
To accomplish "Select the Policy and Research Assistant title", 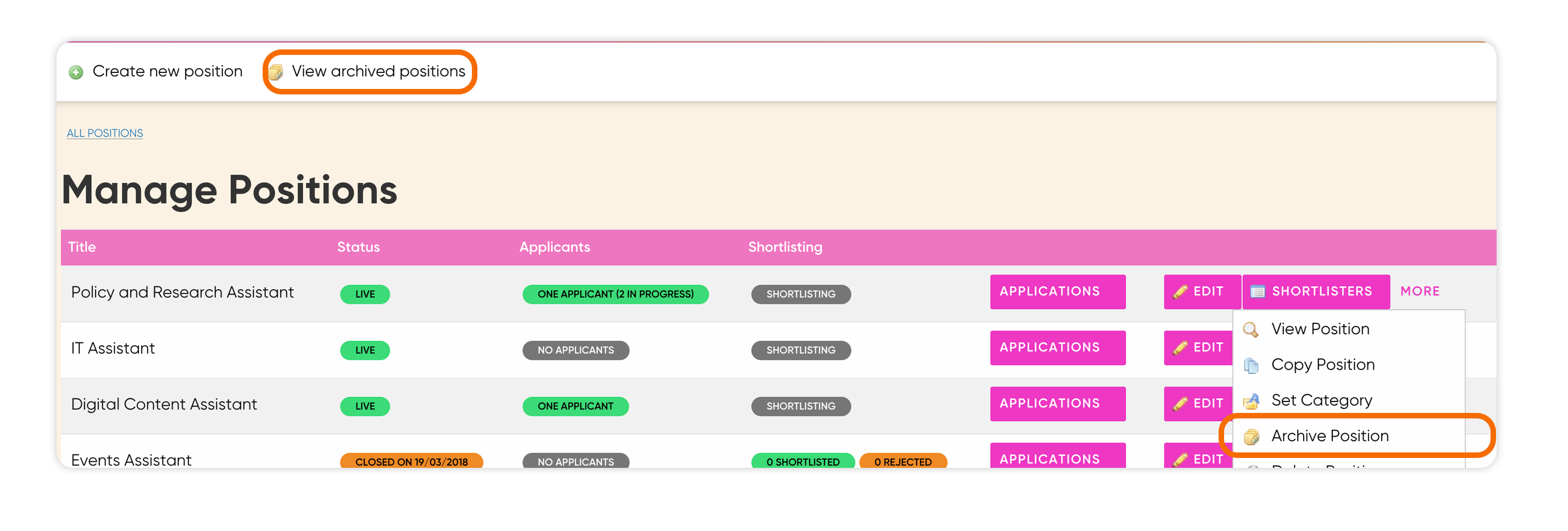I will (182, 293).
